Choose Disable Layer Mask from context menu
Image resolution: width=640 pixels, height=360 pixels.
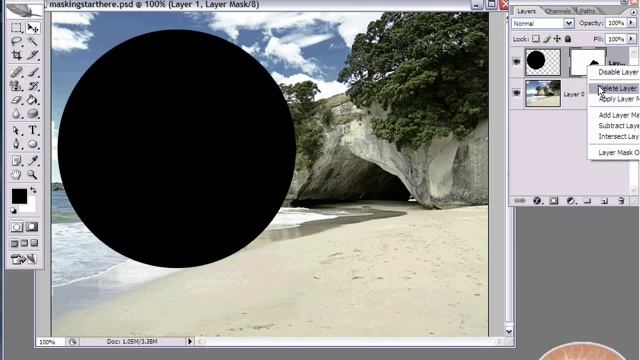pyautogui.click(x=614, y=72)
